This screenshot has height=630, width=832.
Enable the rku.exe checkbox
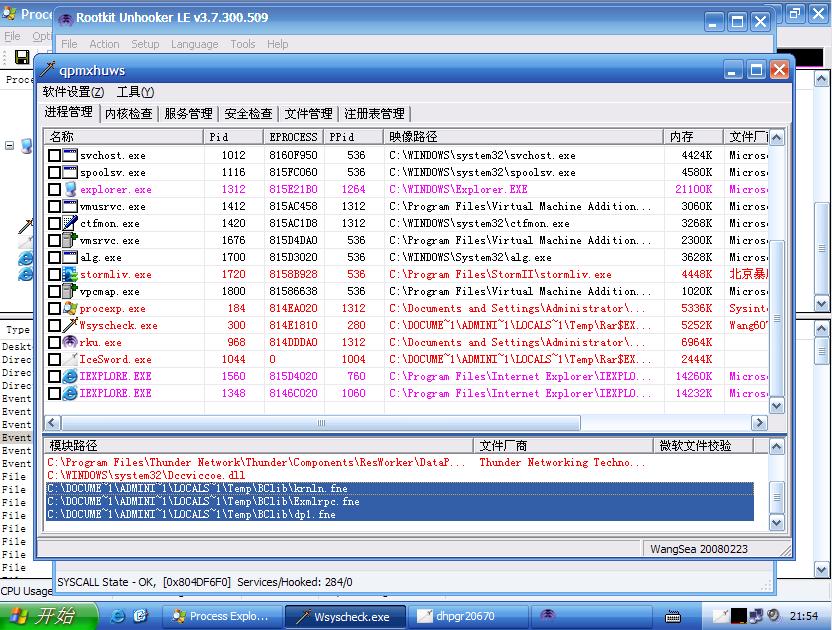click(54, 342)
